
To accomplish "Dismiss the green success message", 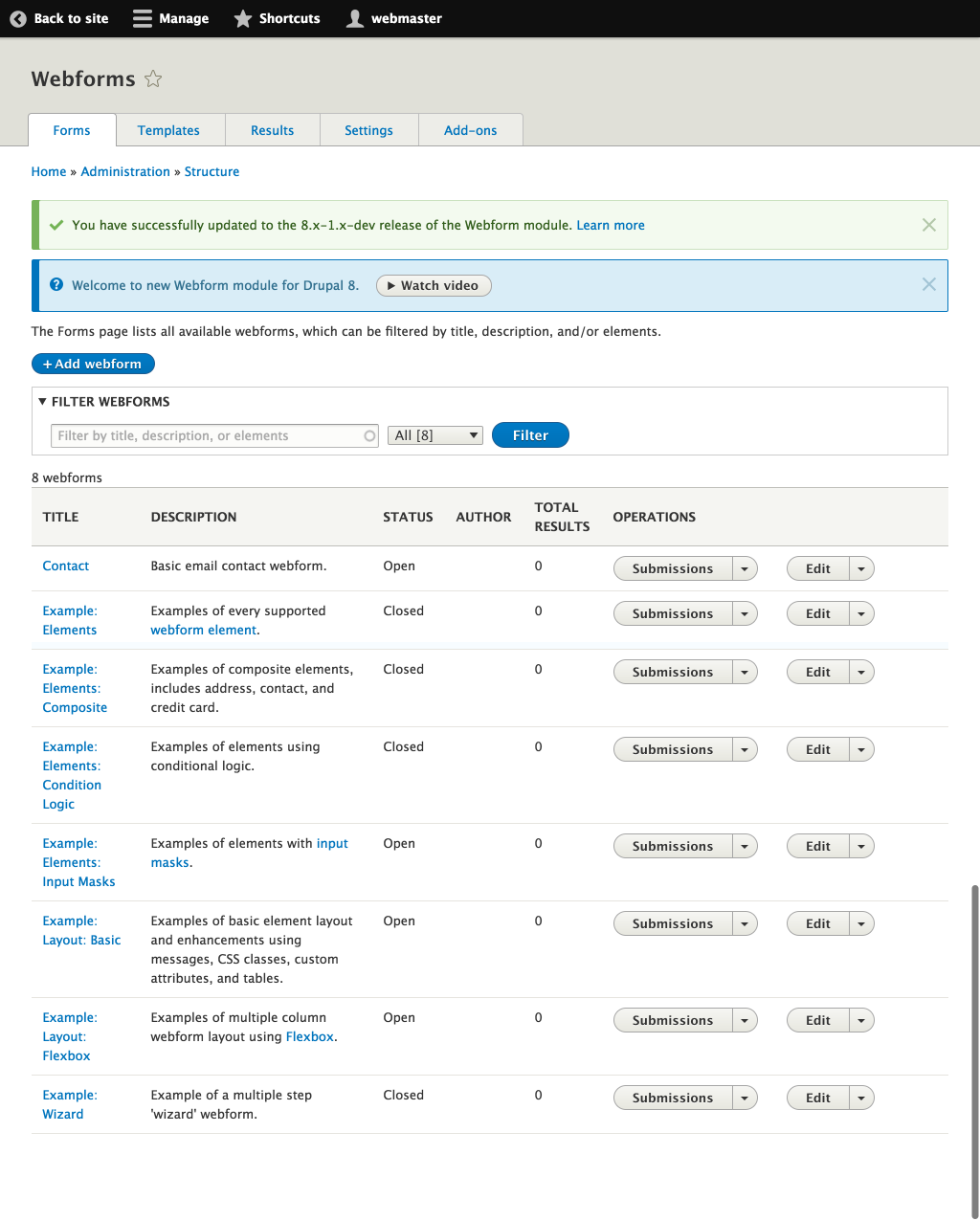I will [928, 225].
